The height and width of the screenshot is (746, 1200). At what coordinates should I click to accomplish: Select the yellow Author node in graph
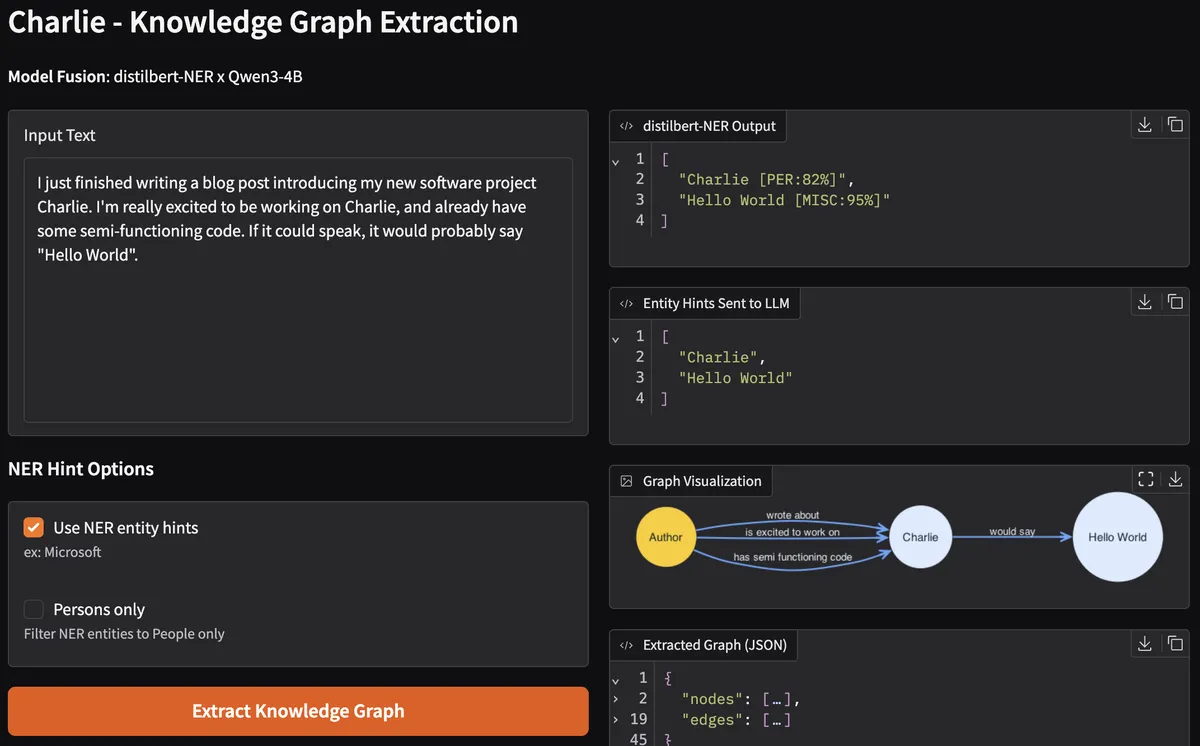(x=665, y=537)
